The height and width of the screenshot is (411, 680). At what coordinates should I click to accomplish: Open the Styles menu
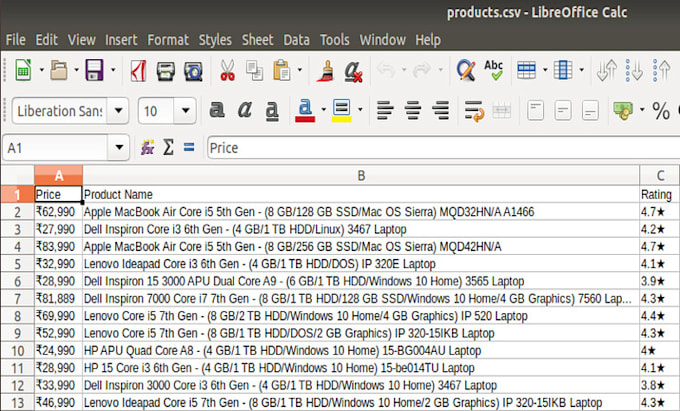(215, 40)
